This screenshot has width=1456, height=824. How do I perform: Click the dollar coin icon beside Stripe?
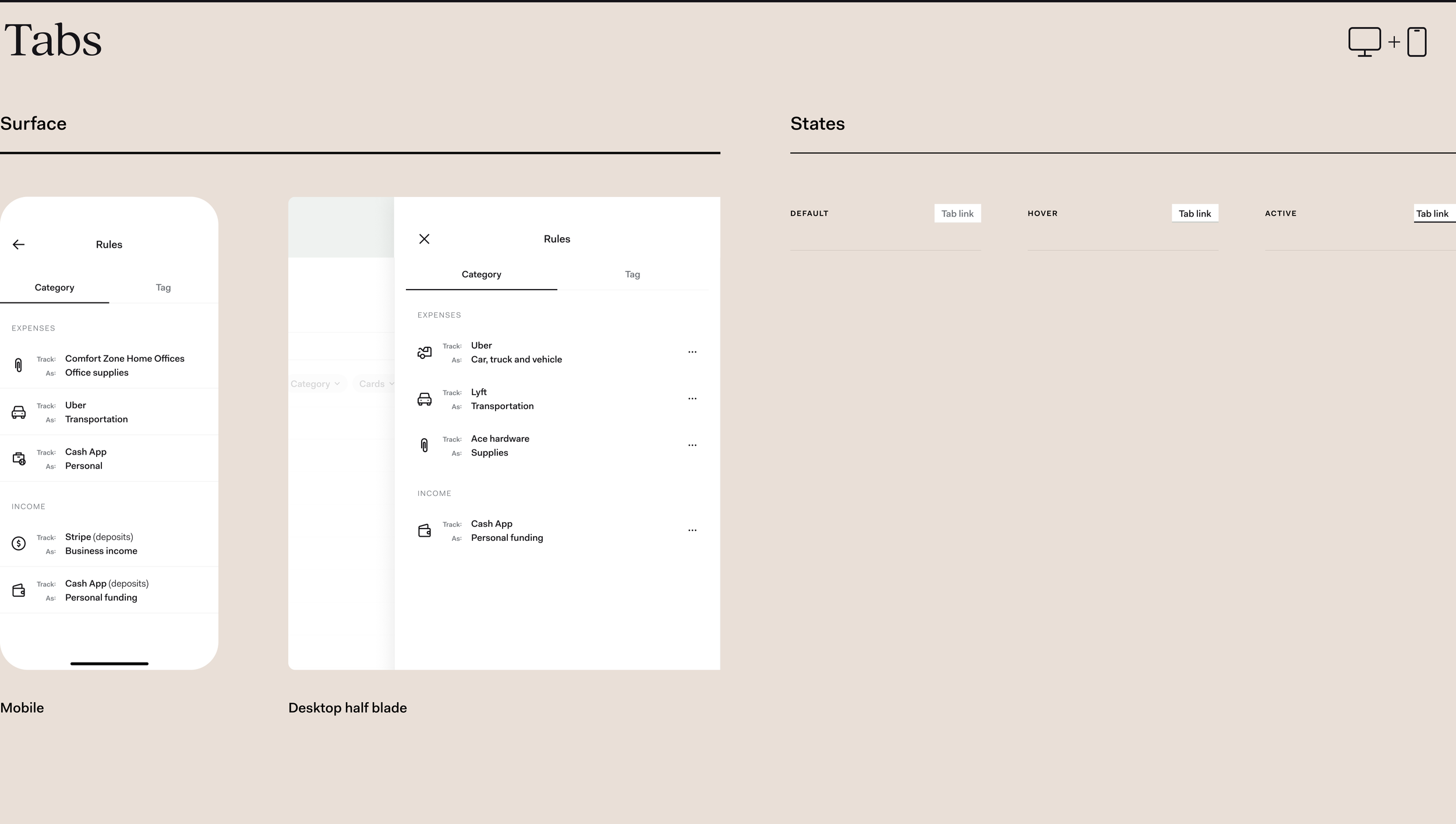19,544
